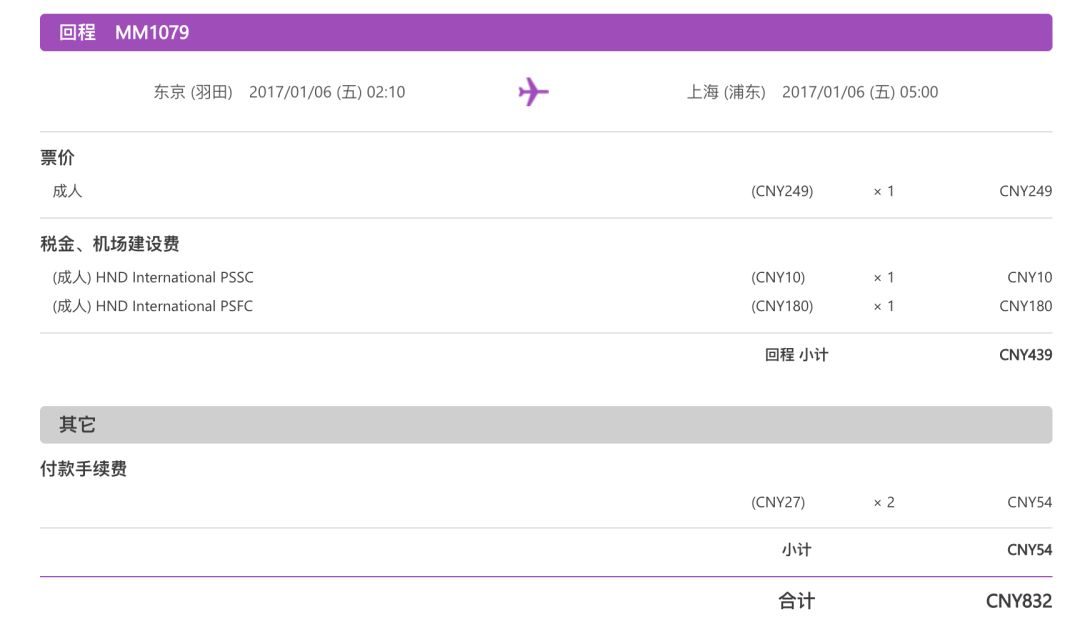Click the (CNY249) adult fare unit price
1080x631 pixels.
click(782, 190)
